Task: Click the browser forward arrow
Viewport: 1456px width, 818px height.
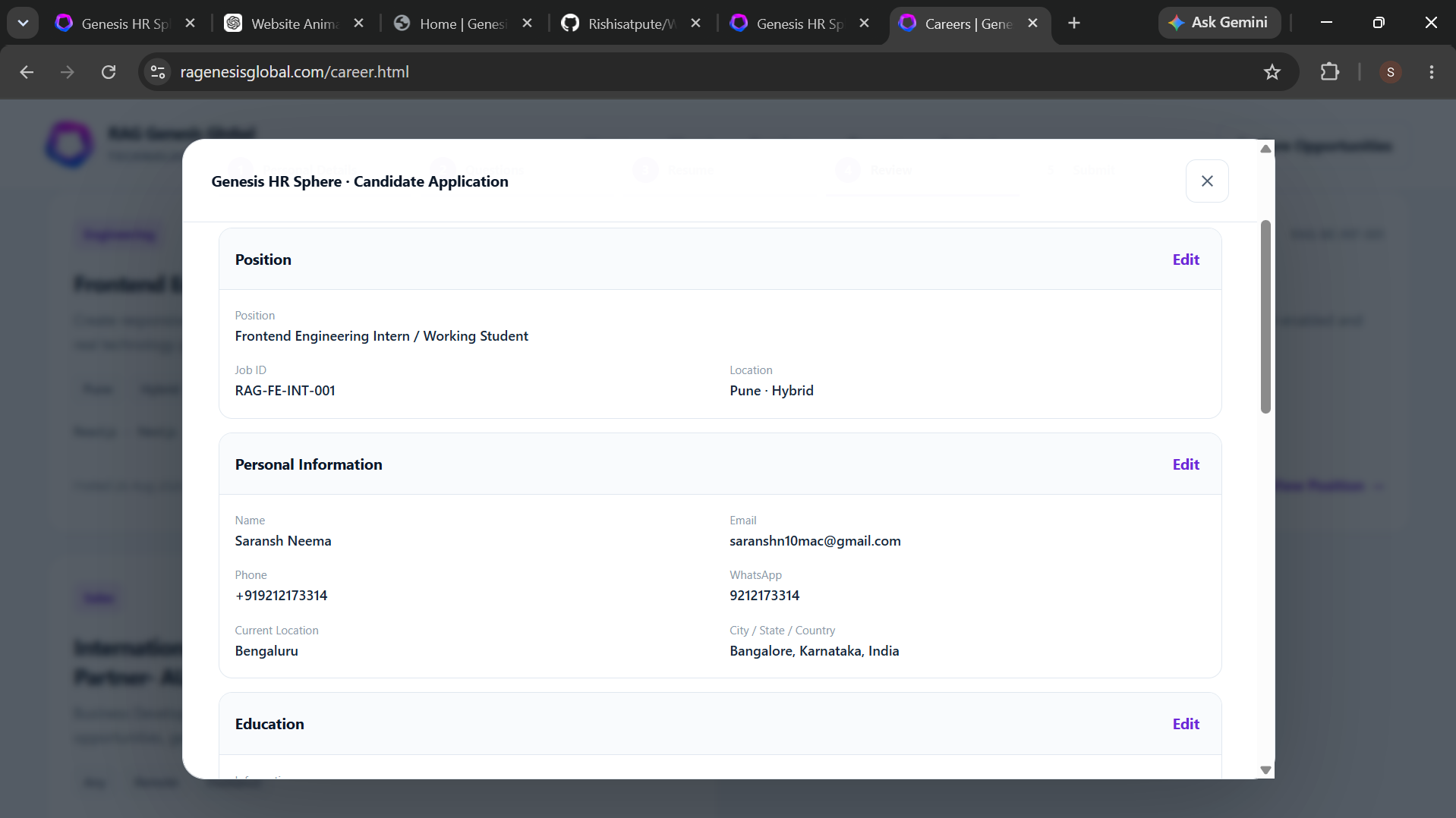Action: coord(68,72)
